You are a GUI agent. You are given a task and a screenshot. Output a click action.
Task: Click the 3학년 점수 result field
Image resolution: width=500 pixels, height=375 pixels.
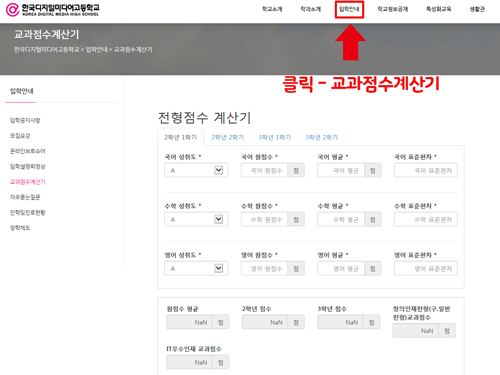coord(340,322)
